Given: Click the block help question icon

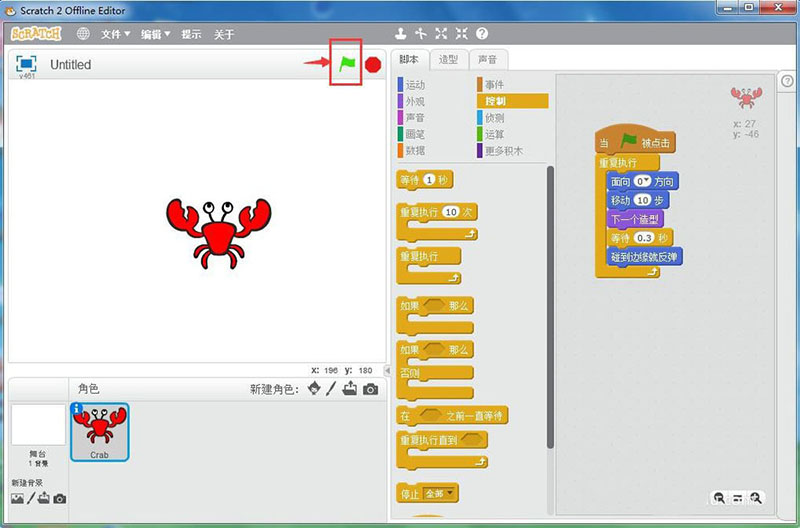Looking at the screenshot, I should click(x=482, y=34).
